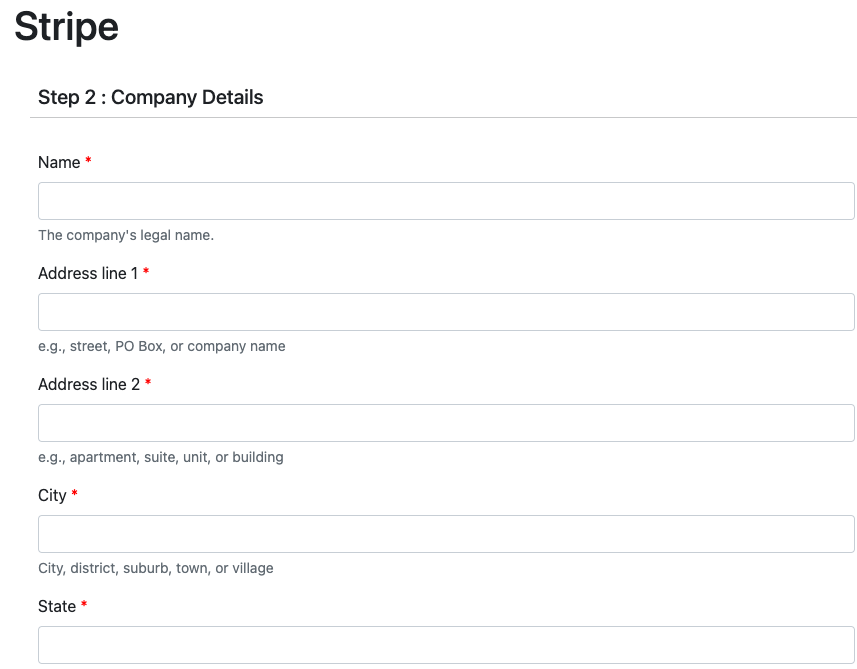Image resolution: width=857 pixels, height=669 pixels.
Task: Click the "City, district, suburb, town, or village" hint
Action: (156, 568)
